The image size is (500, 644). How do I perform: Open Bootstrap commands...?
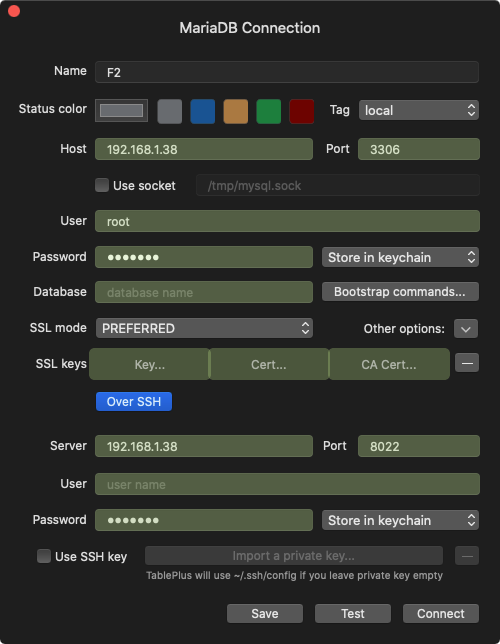[400, 292]
